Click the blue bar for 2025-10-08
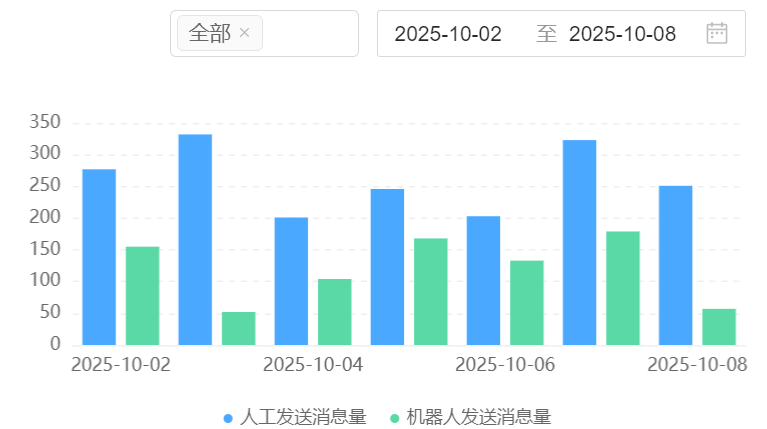 [675, 265]
